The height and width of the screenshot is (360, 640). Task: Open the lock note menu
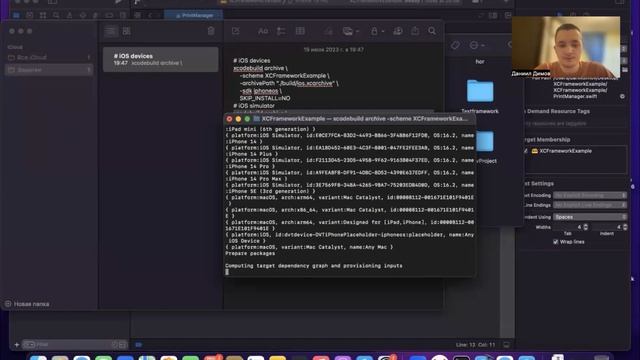point(377,31)
